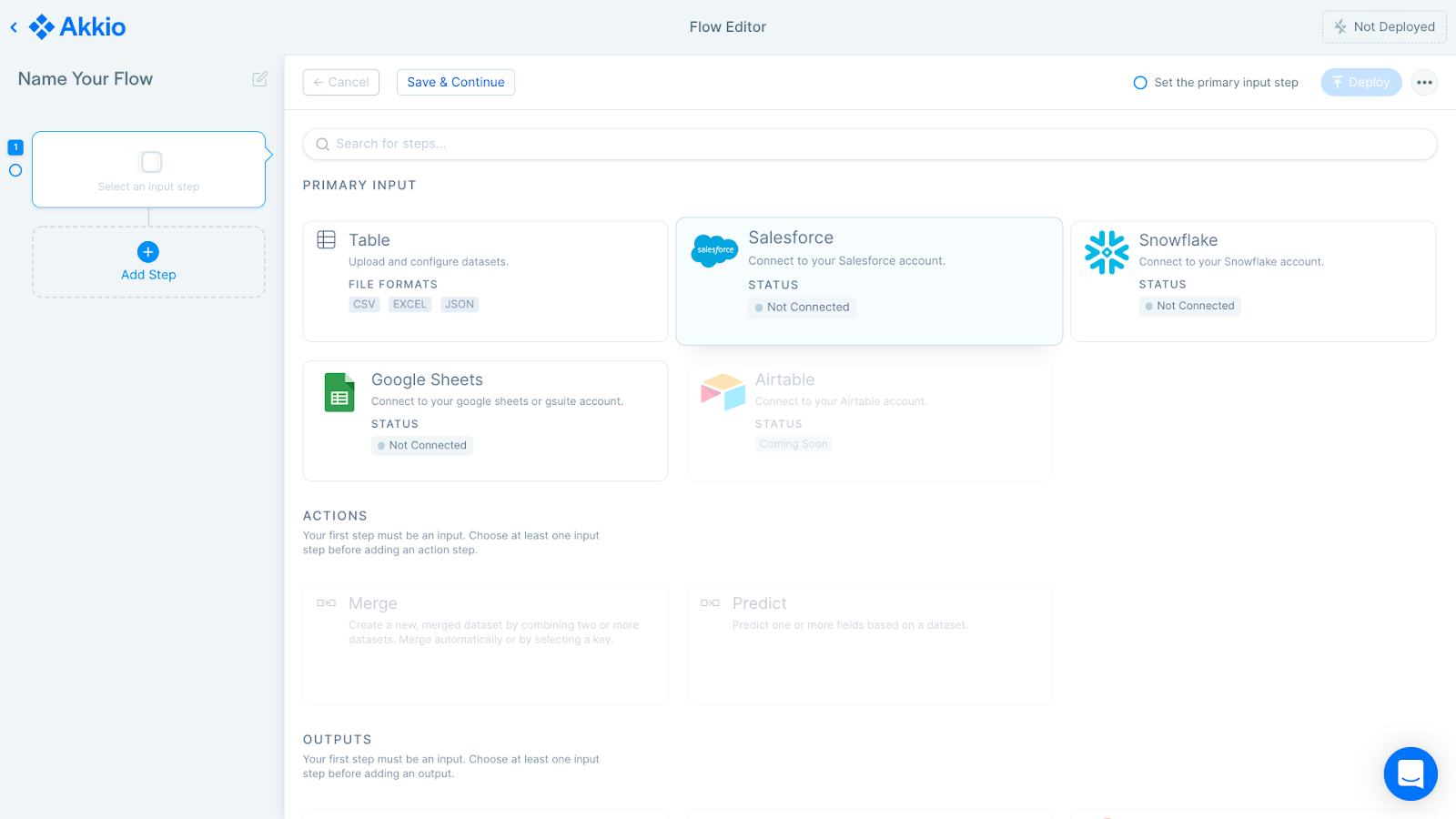
Task: Click the Google Sheets icon
Action: [x=339, y=392]
